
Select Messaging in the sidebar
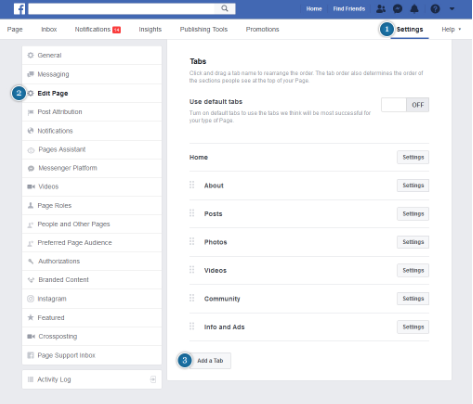coord(92,74)
